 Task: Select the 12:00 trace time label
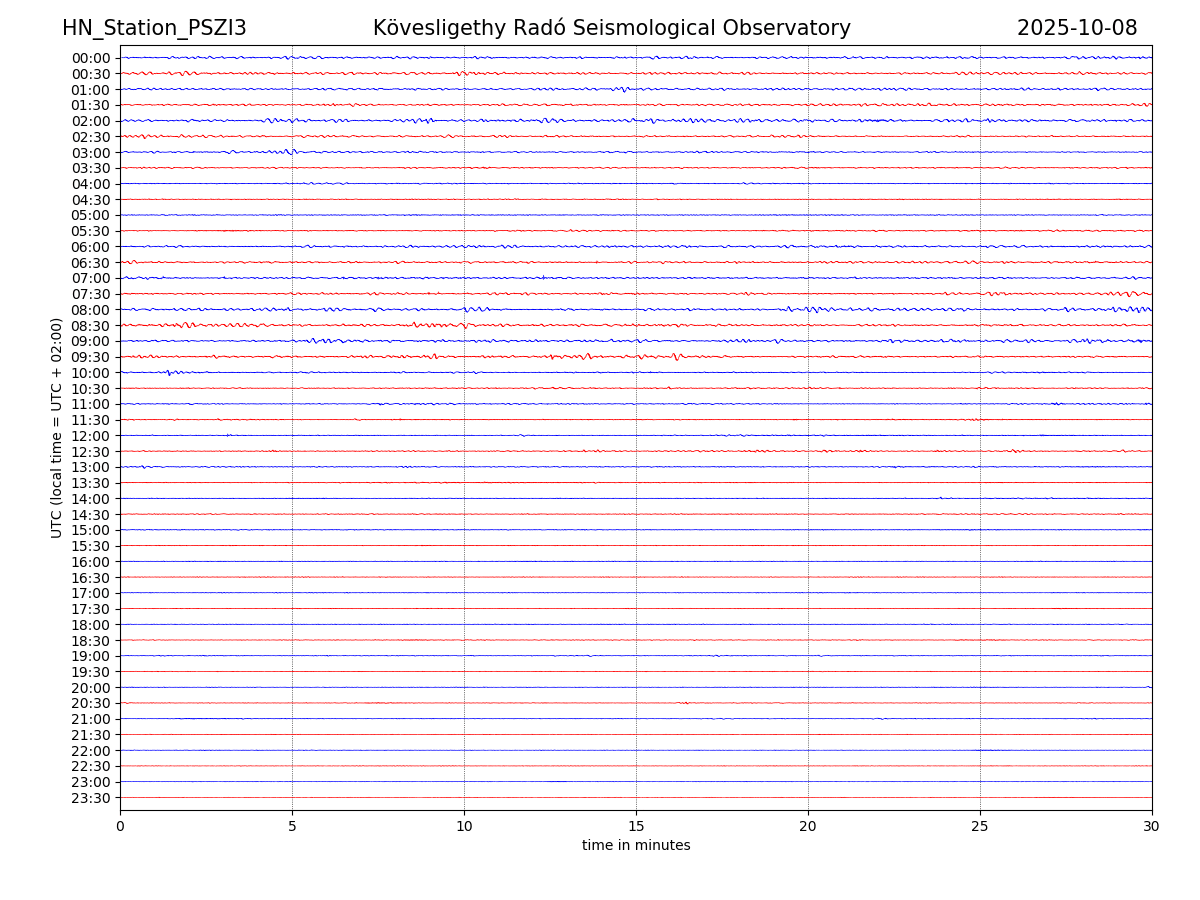[x=91, y=436]
